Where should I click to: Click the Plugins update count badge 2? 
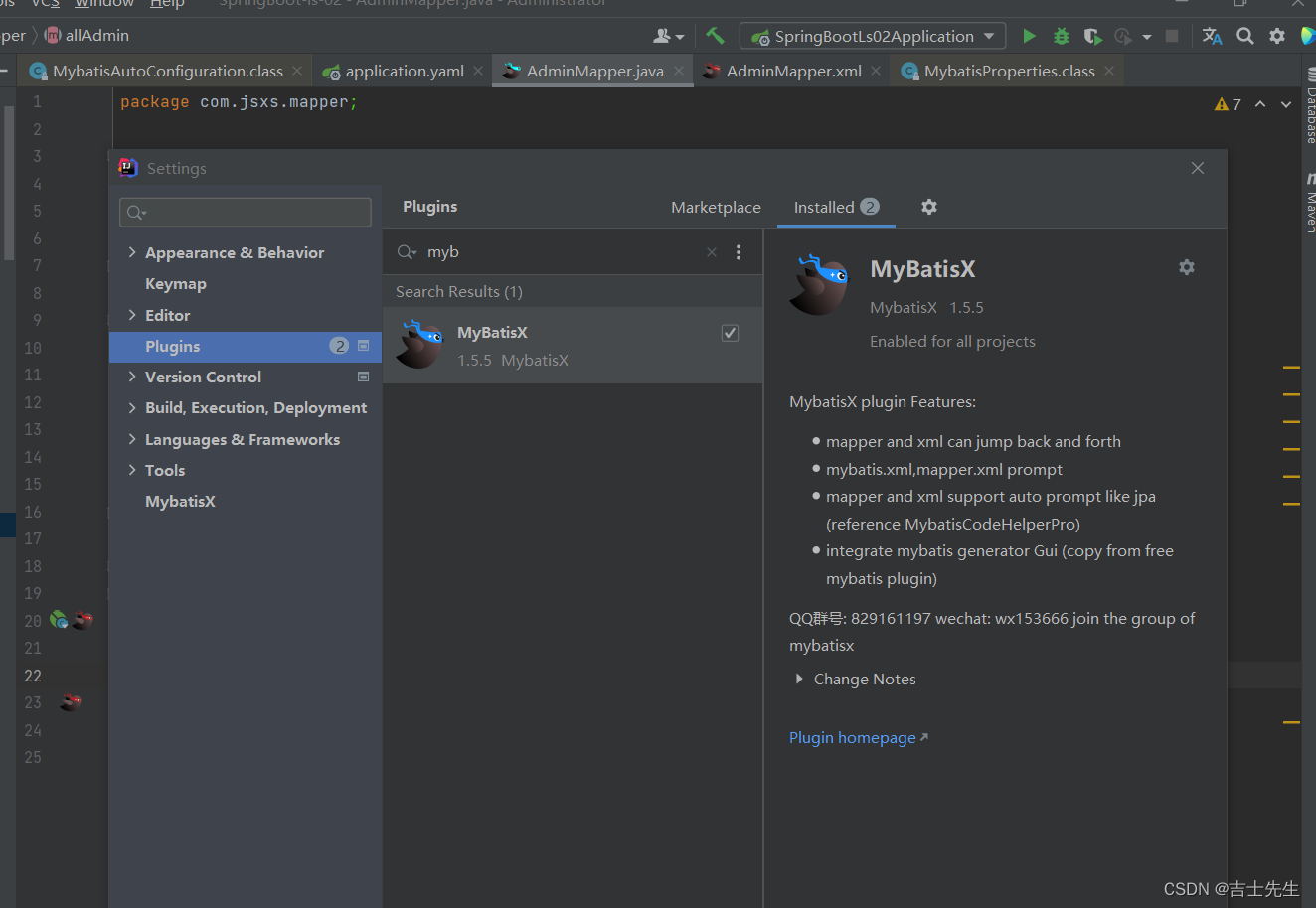pos(340,346)
